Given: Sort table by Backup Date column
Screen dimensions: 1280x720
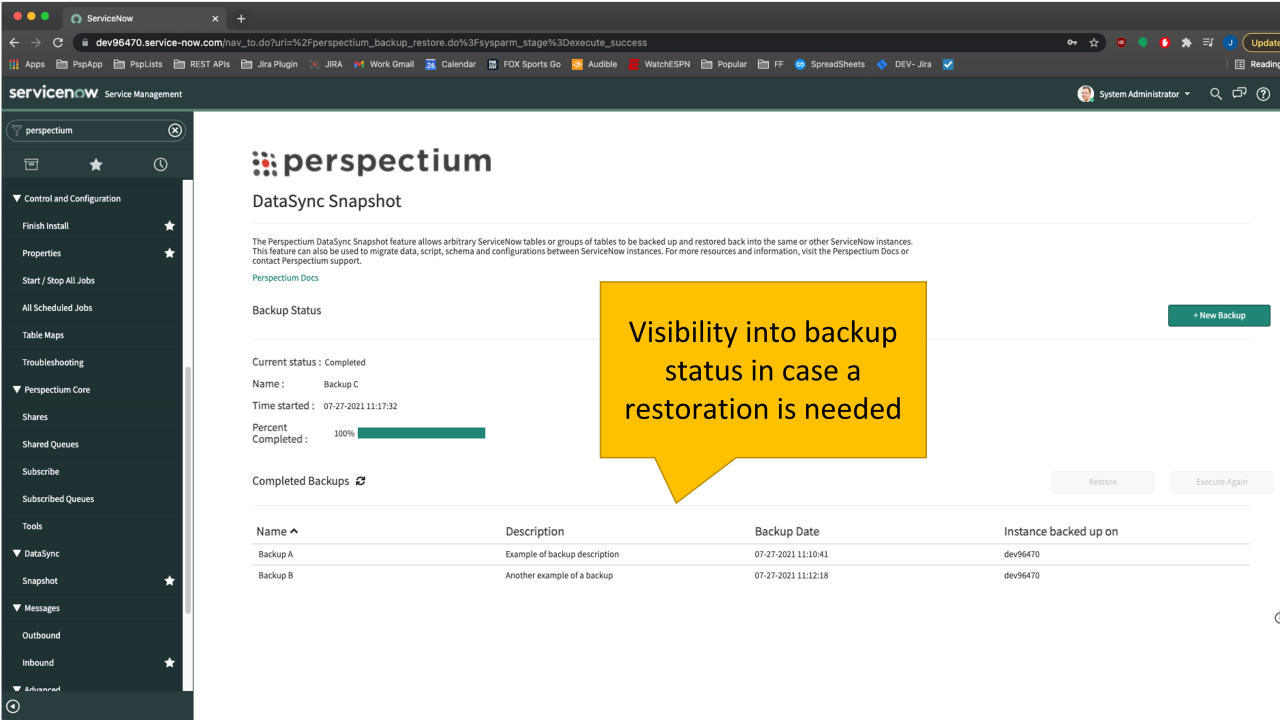Looking at the screenshot, I should pos(787,531).
